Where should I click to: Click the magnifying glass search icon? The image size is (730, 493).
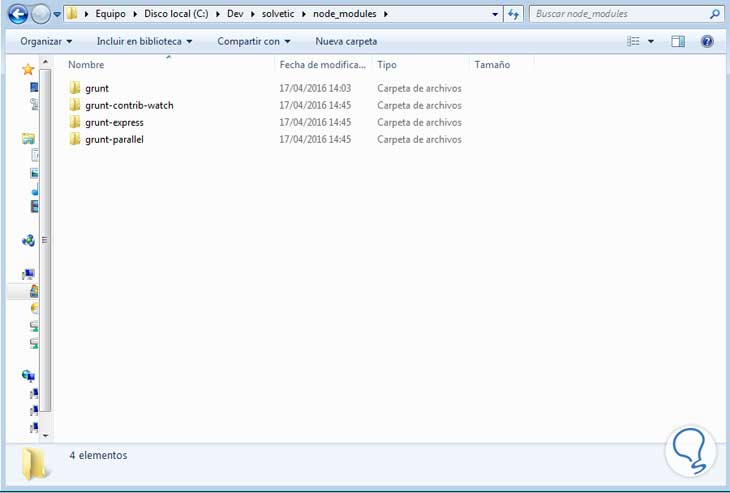click(715, 14)
